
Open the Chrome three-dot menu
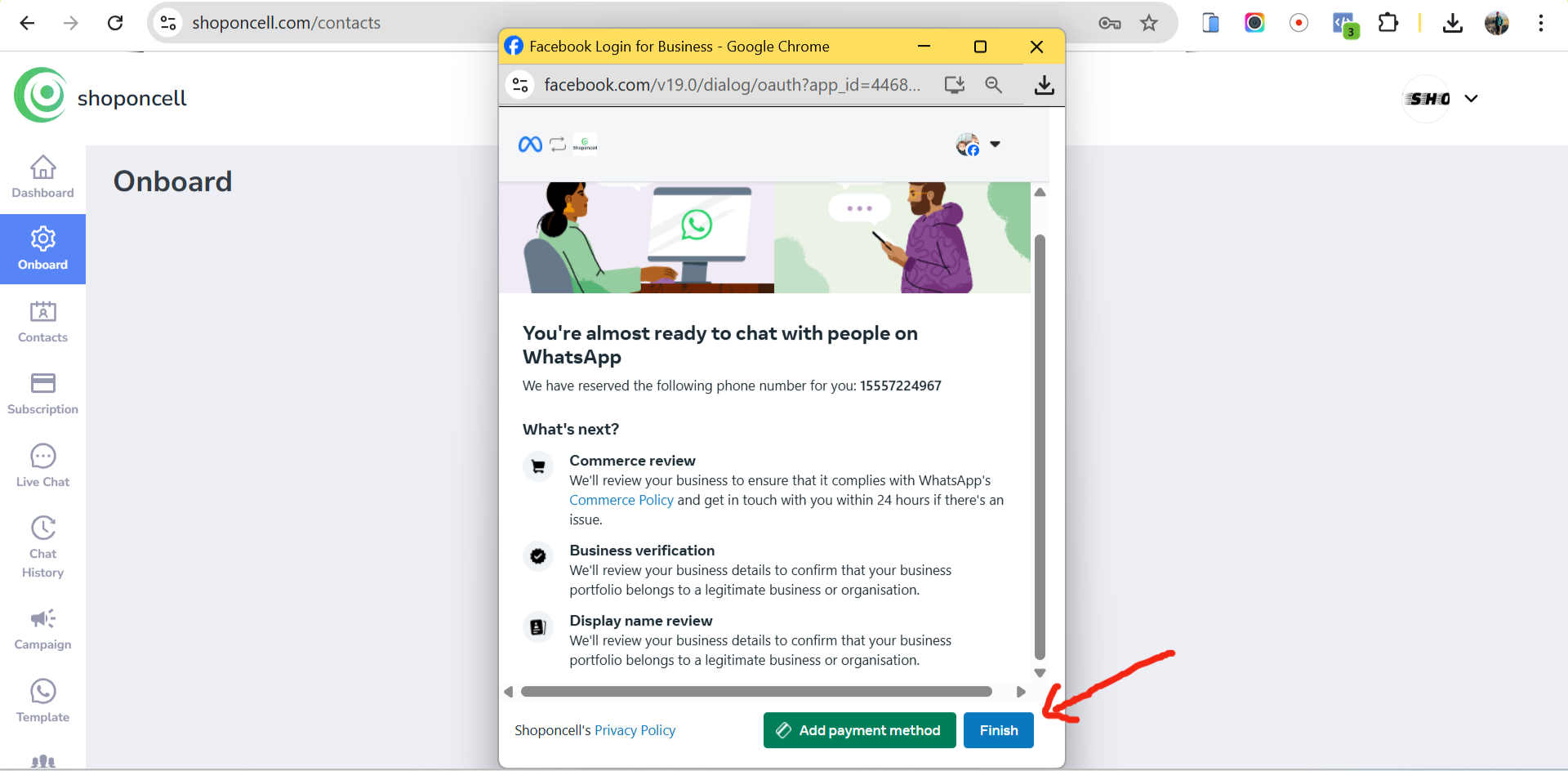[x=1542, y=23]
